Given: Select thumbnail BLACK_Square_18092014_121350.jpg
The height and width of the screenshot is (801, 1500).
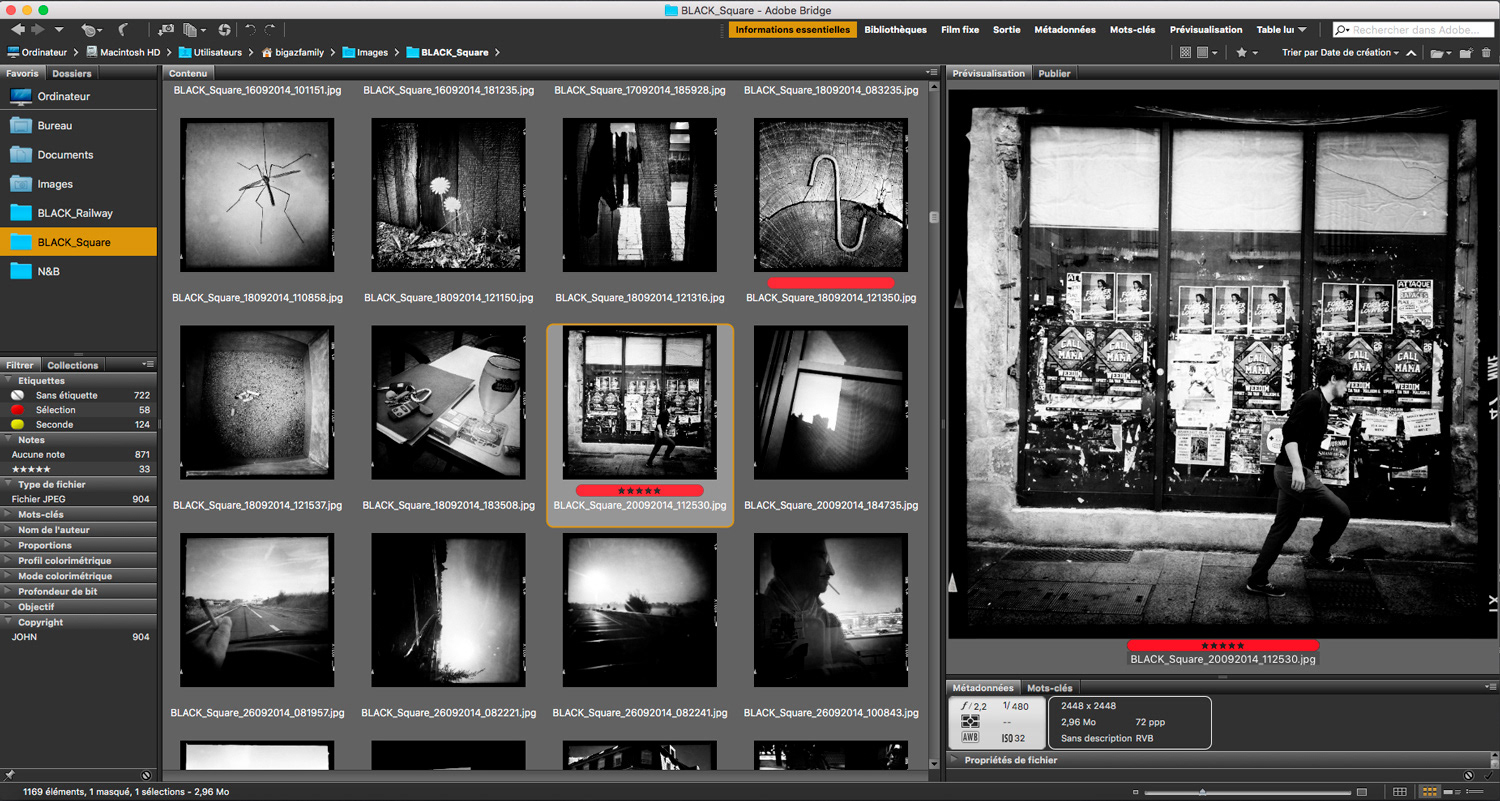Looking at the screenshot, I should pyautogui.click(x=831, y=195).
